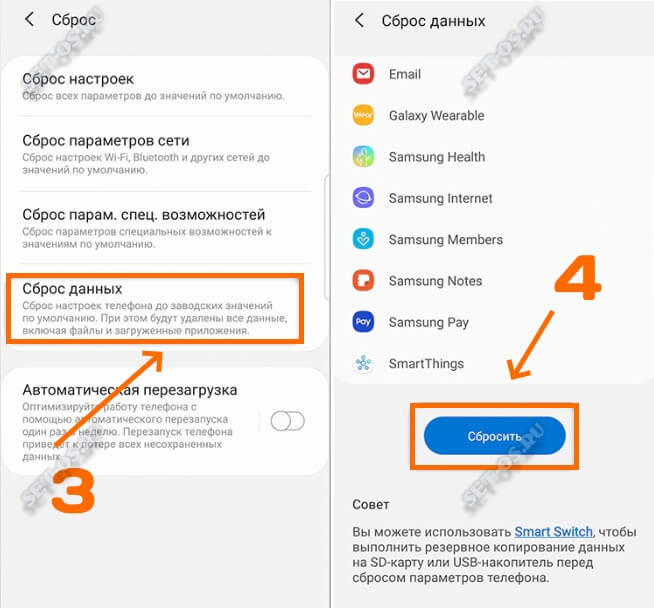
Task: Go back from the Сброс screen
Action: click(29, 19)
